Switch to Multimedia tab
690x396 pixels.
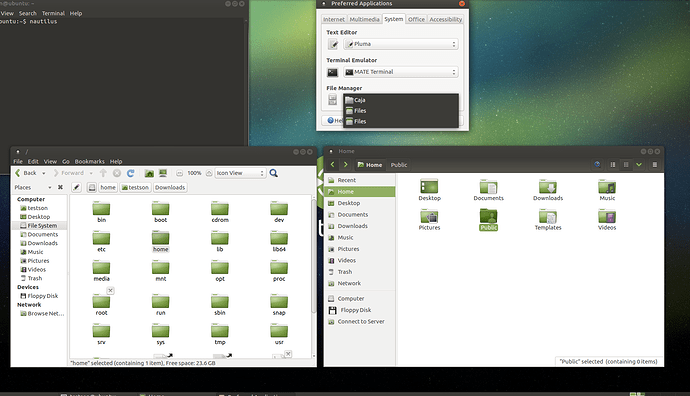(x=364, y=19)
